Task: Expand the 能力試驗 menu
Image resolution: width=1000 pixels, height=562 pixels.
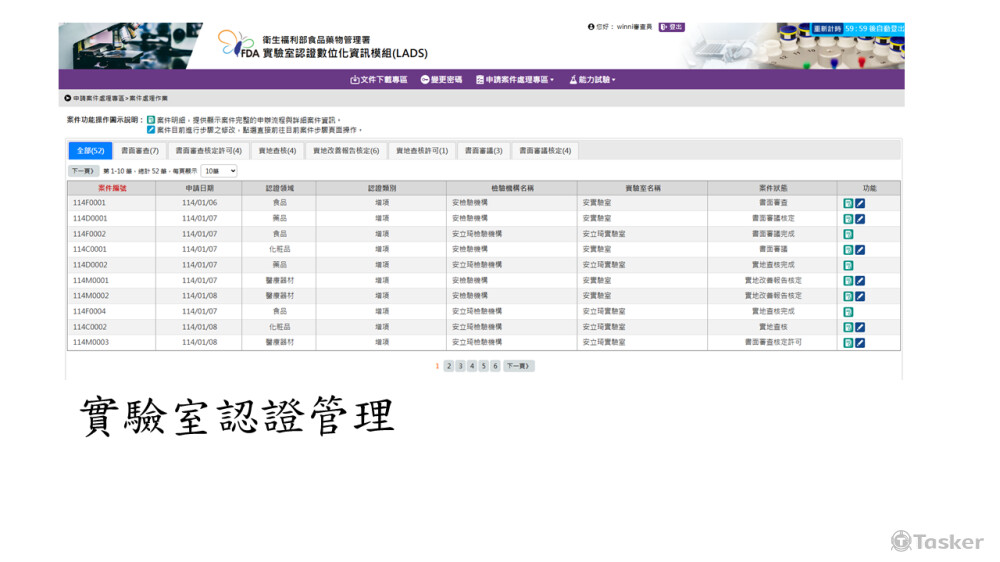Action: [592, 80]
